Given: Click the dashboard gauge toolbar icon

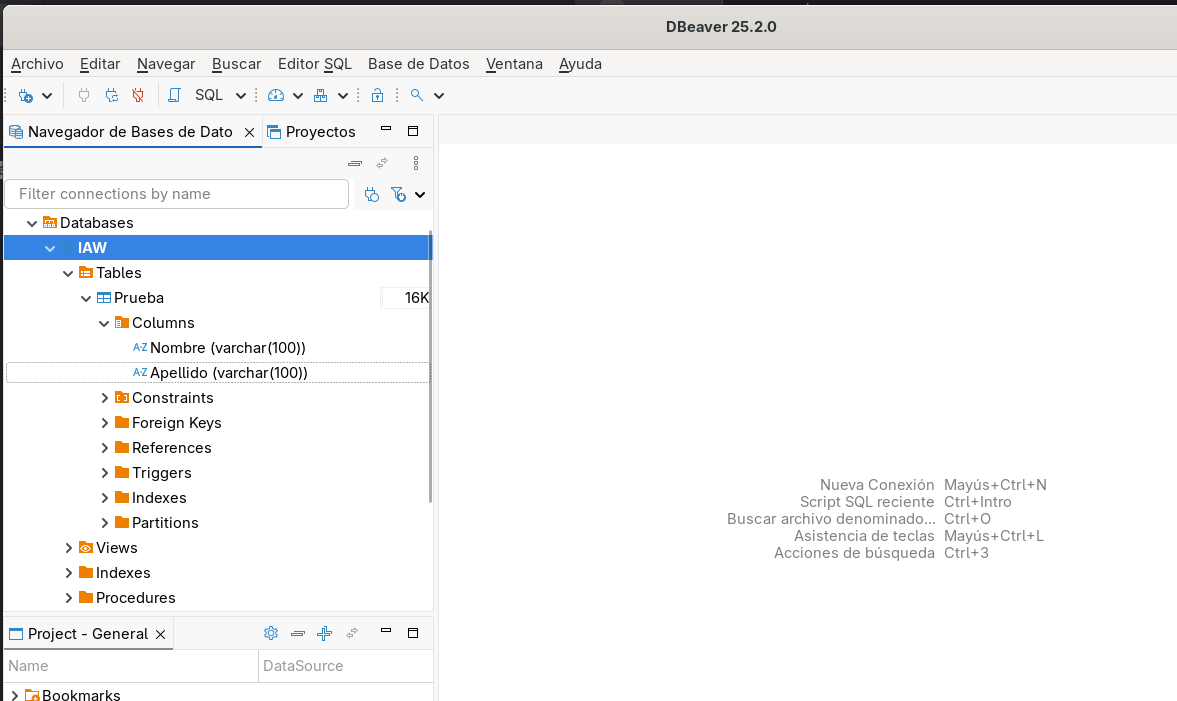Looking at the screenshot, I should [276, 95].
